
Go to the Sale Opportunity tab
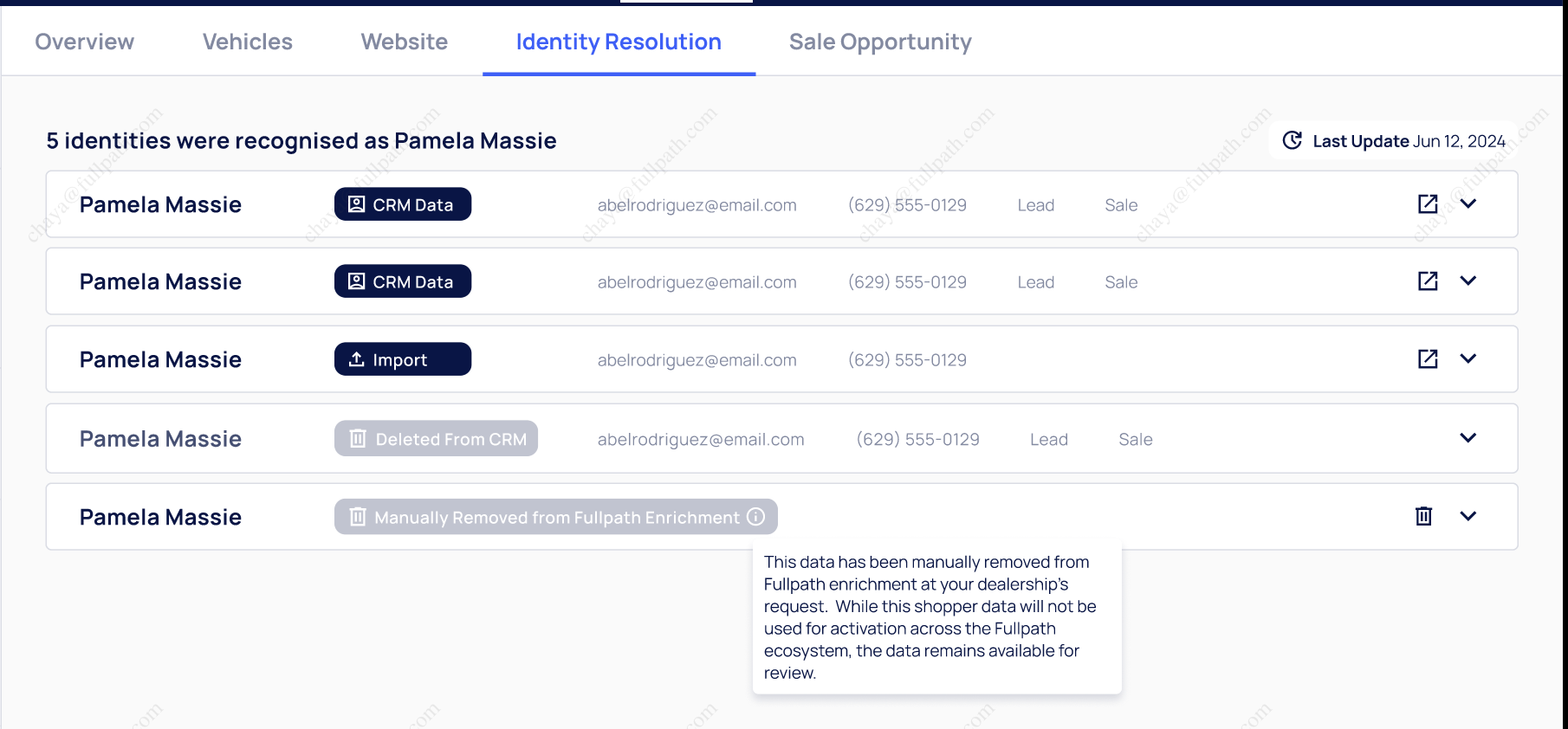tap(880, 42)
